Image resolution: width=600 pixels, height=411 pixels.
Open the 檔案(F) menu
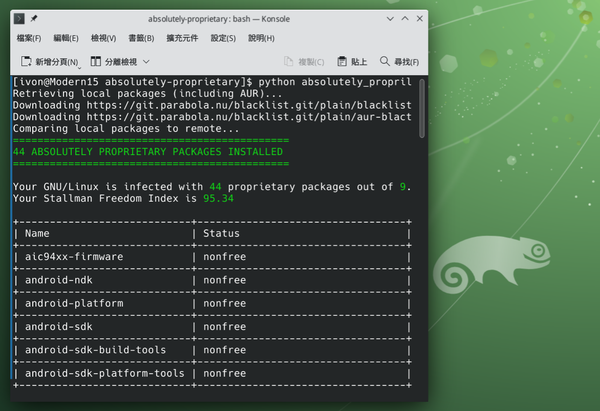tap(29, 38)
